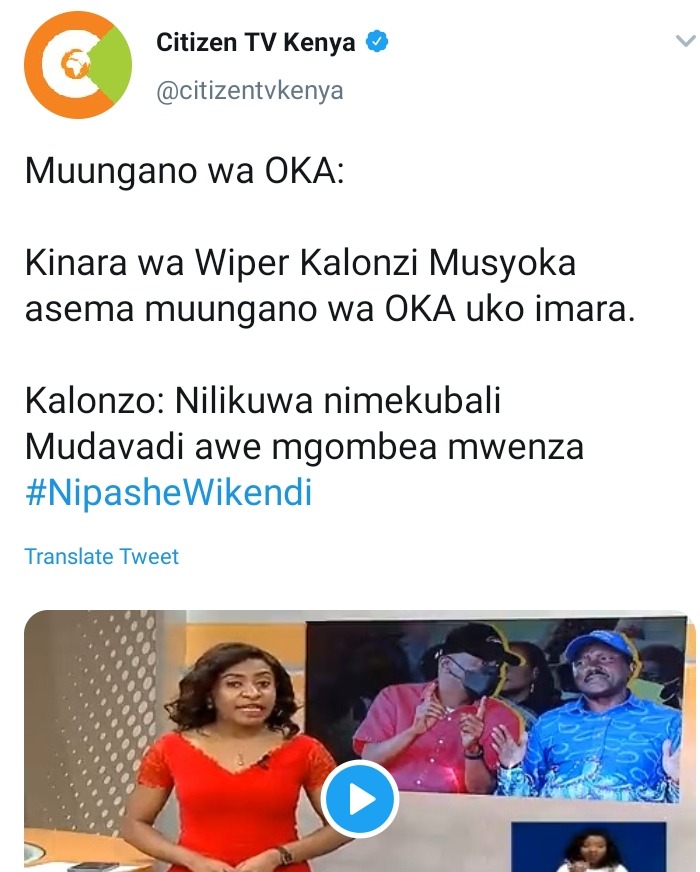This screenshot has width=700, height=872.
Task: Click the sign language interpreter inset
Action: pyautogui.click(x=588, y=847)
